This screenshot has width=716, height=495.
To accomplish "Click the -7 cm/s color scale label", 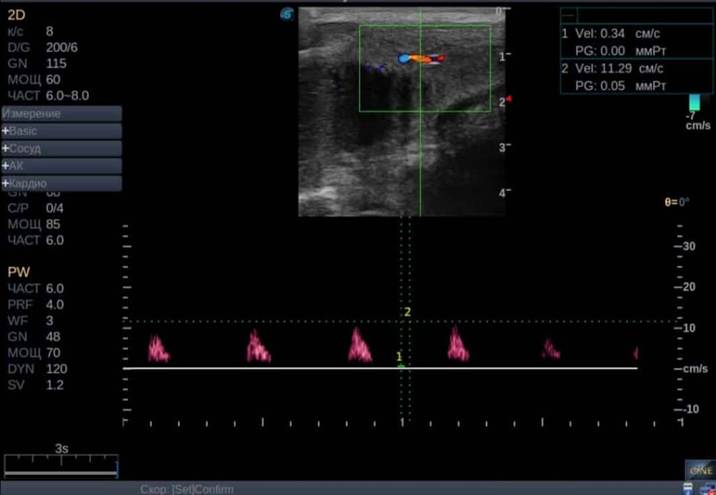I will pos(698,121).
